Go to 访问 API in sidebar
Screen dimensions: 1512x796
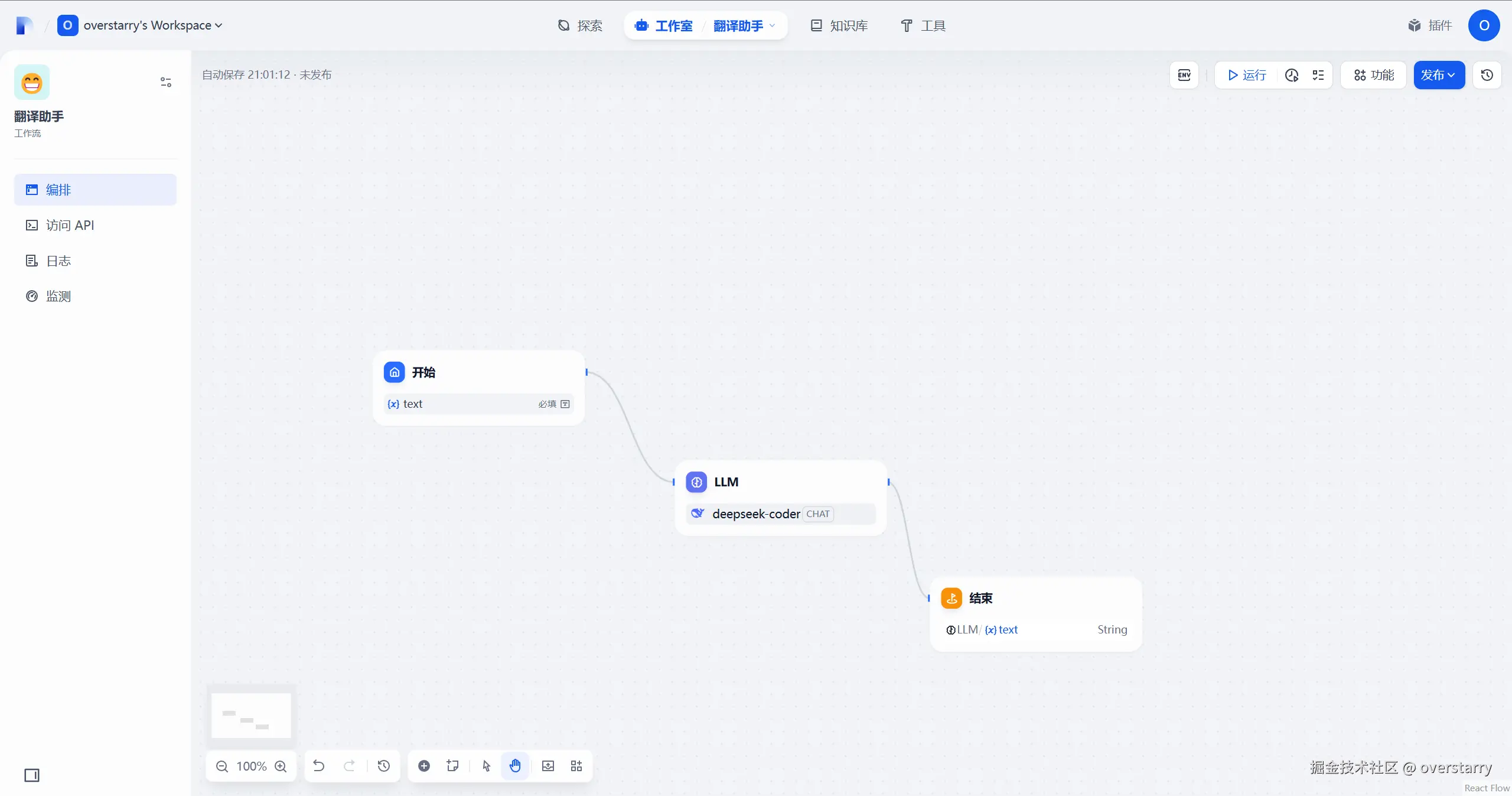70,225
